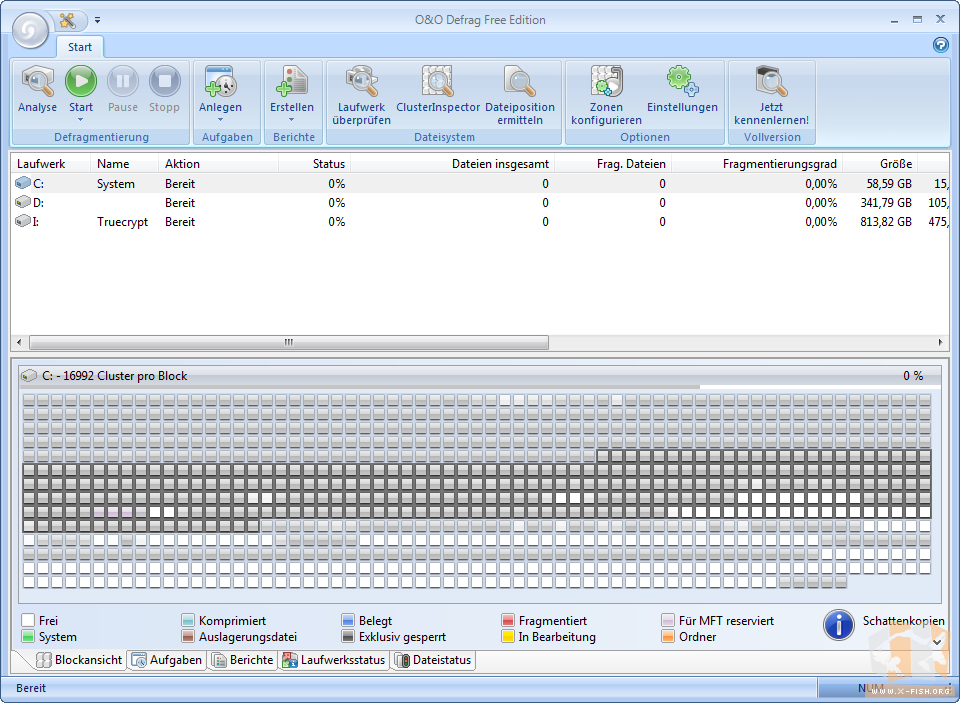This screenshot has height=703, width=960.
Task: Click the drive list scroll right arrow
Action: tap(940, 342)
